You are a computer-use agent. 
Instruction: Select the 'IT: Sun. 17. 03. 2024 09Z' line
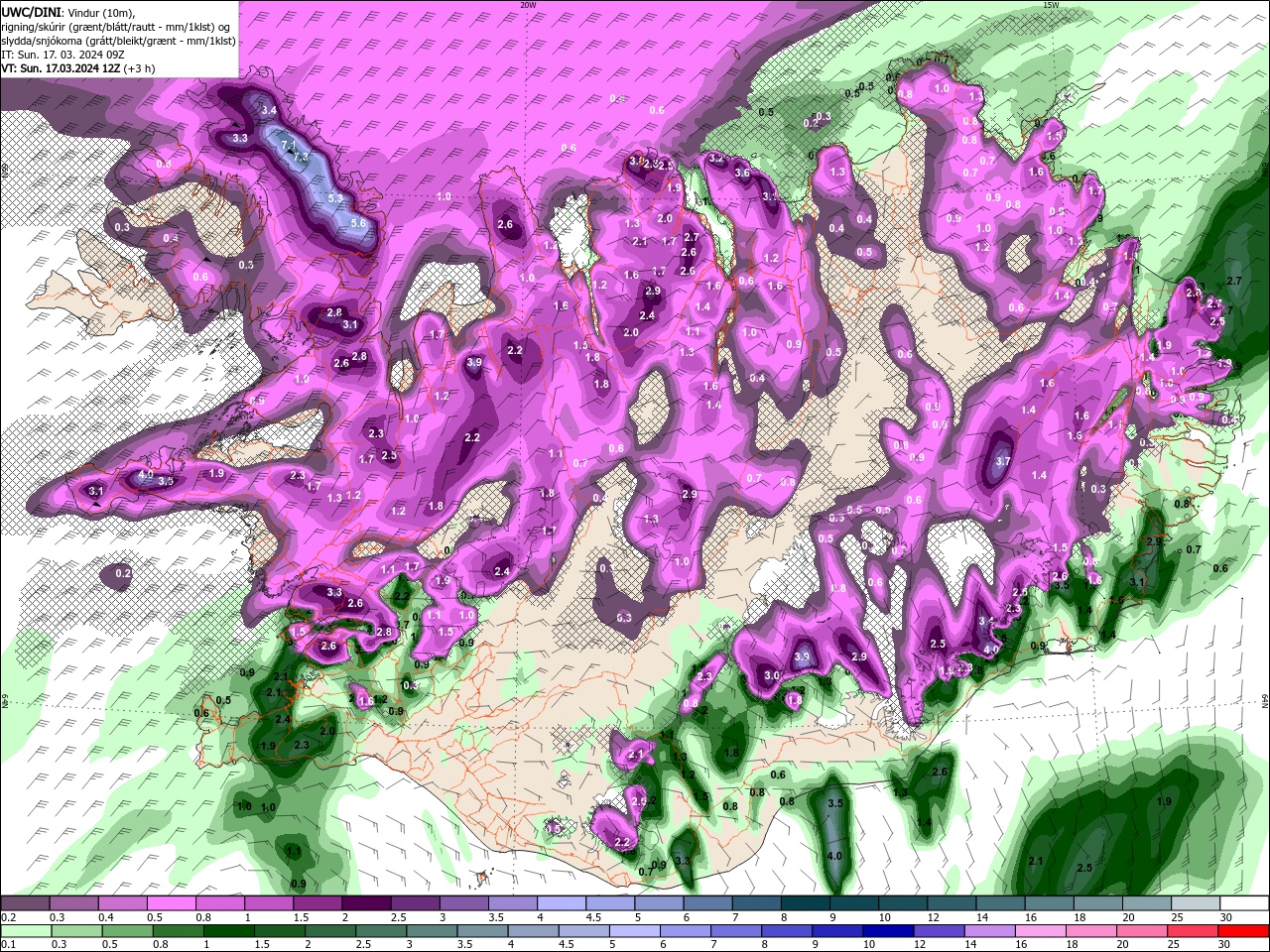click(64, 55)
